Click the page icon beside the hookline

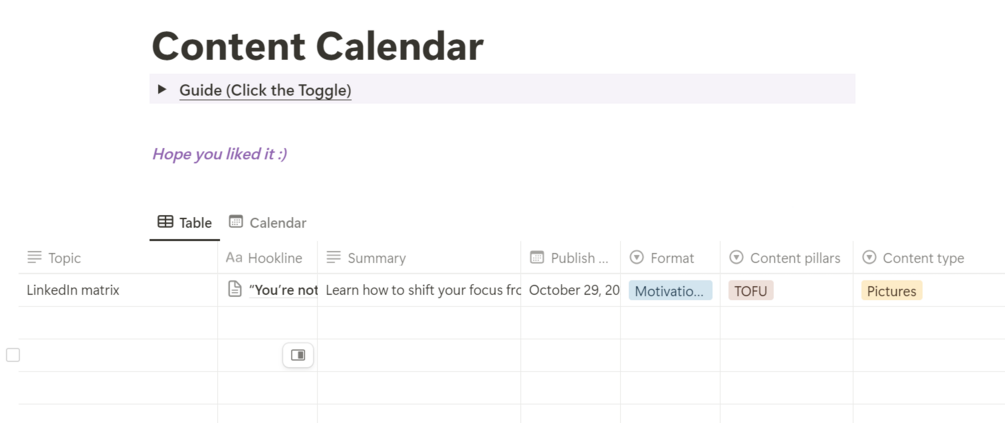pyautogui.click(x=235, y=290)
